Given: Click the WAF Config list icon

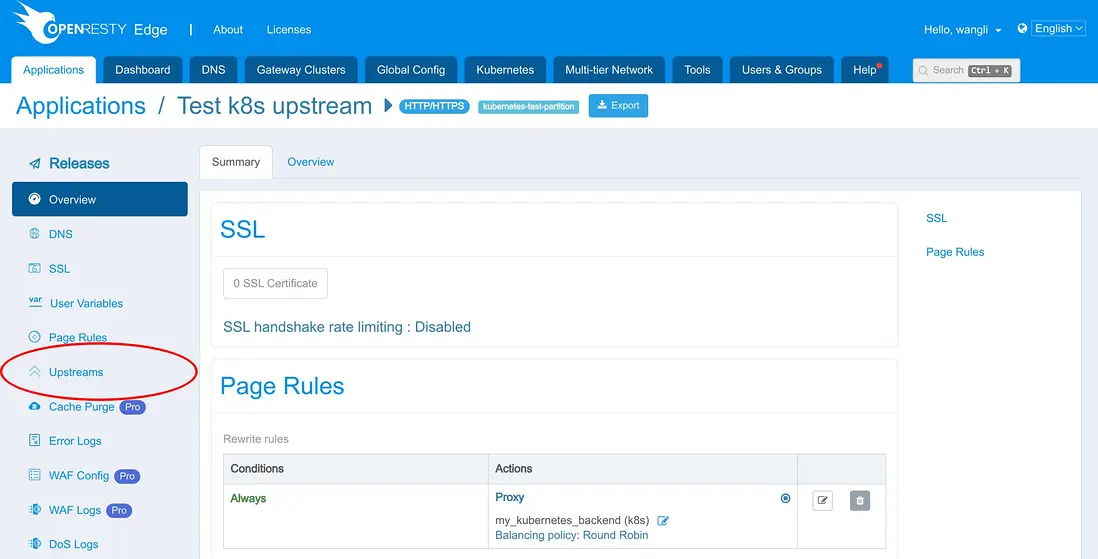Looking at the screenshot, I should pyautogui.click(x=34, y=475).
